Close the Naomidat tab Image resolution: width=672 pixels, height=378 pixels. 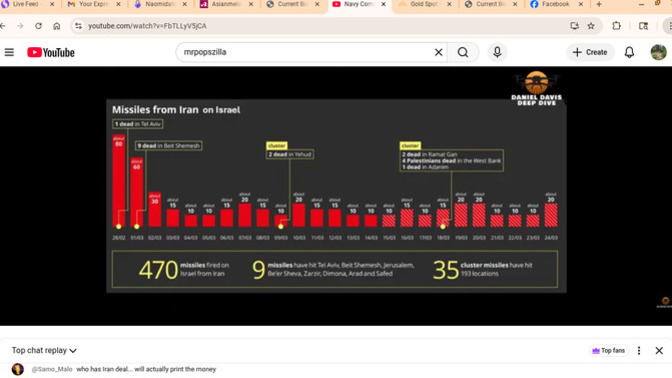point(184,4)
